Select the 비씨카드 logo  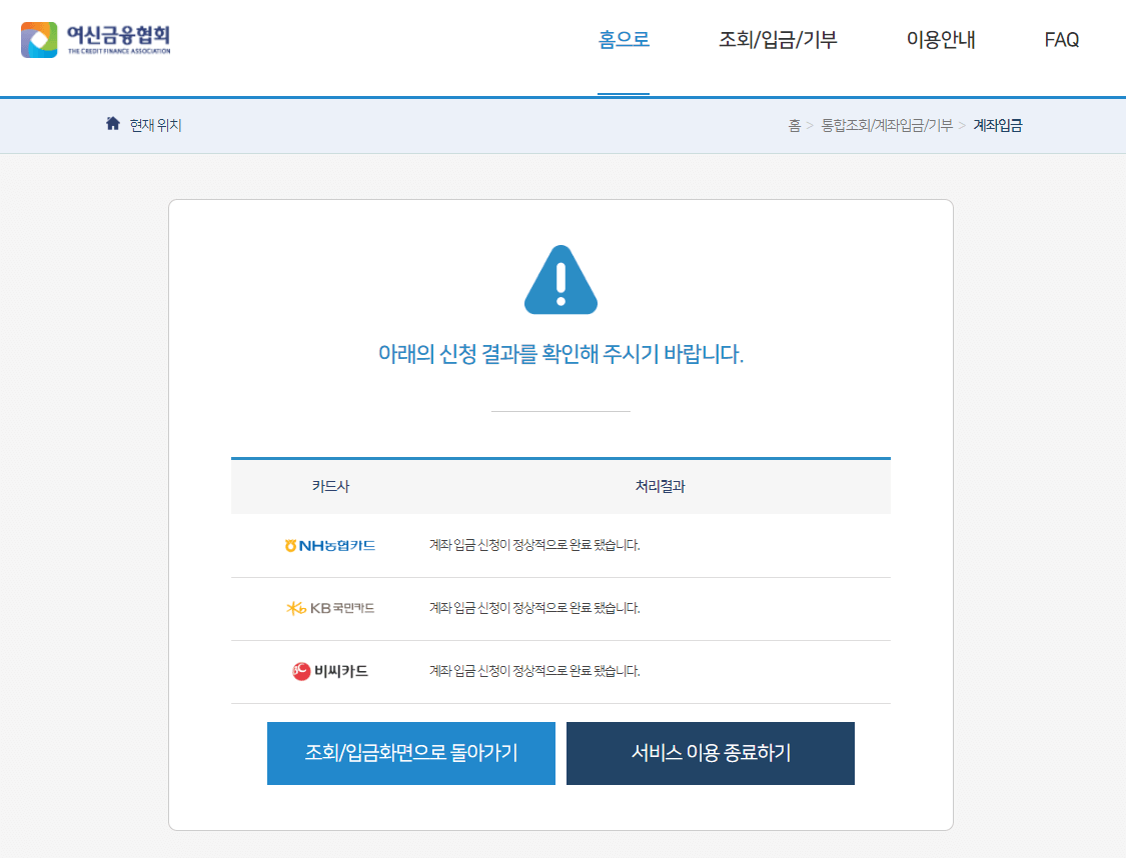pyautogui.click(x=331, y=672)
